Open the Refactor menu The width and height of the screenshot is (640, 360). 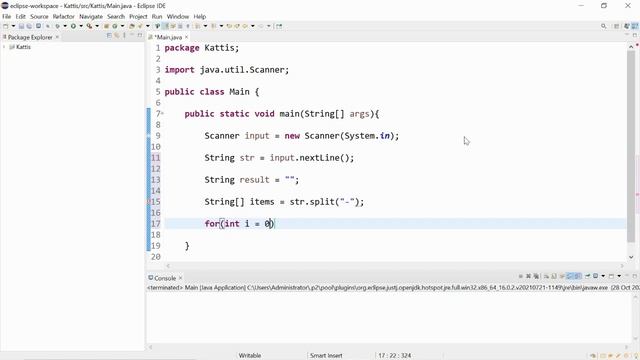[63, 16]
